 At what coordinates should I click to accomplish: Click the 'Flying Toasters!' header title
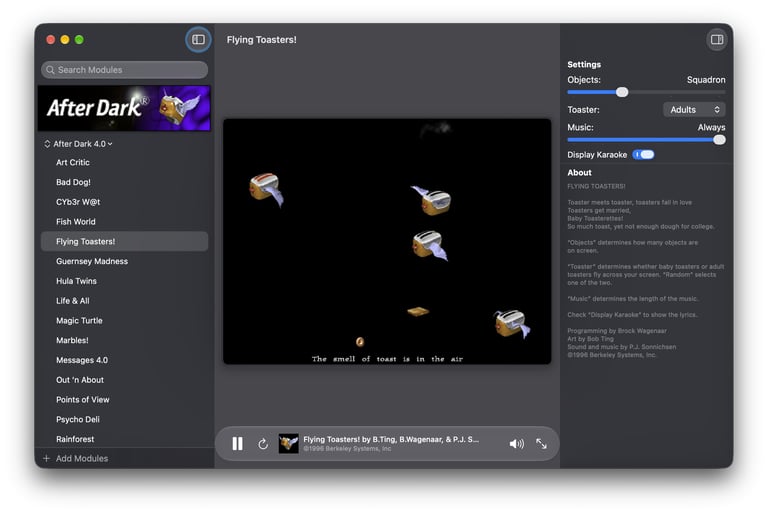[262, 40]
